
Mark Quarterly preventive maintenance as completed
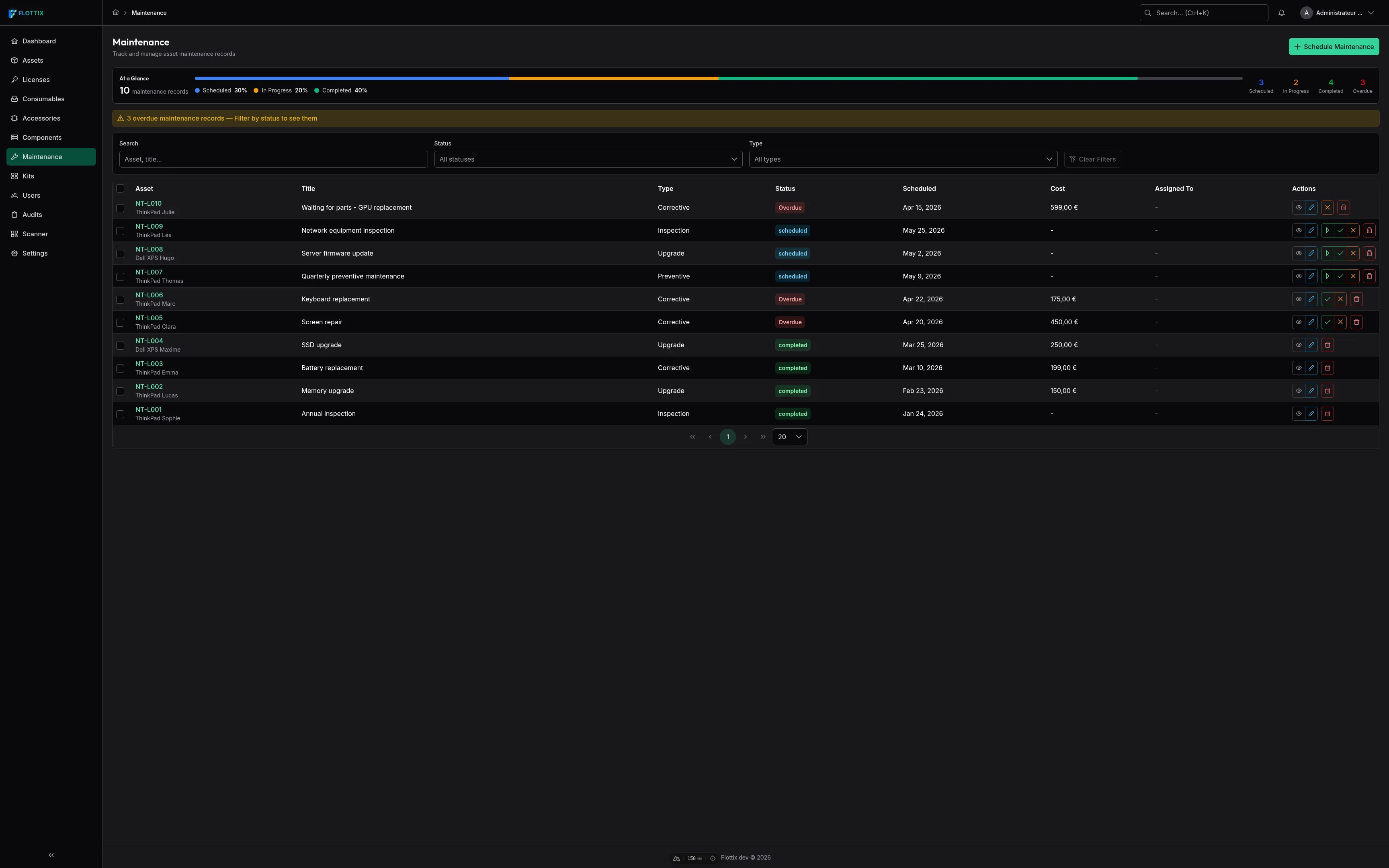(1340, 276)
